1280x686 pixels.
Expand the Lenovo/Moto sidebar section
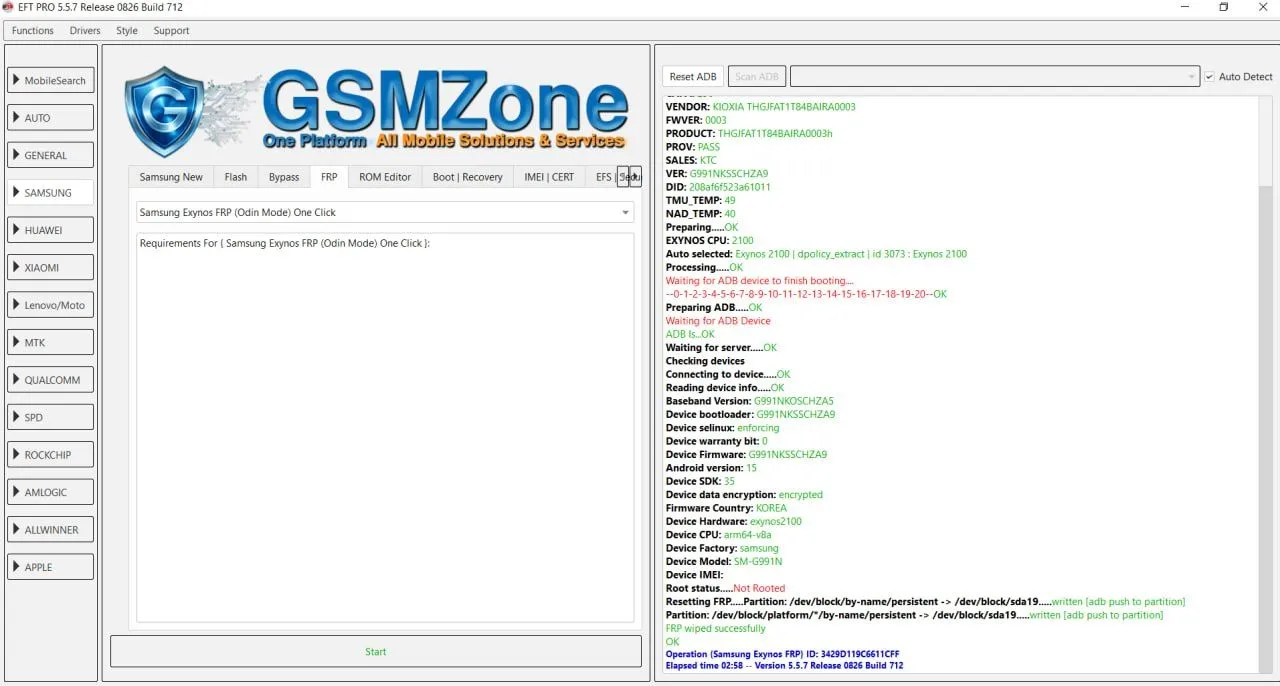tap(51, 305)
